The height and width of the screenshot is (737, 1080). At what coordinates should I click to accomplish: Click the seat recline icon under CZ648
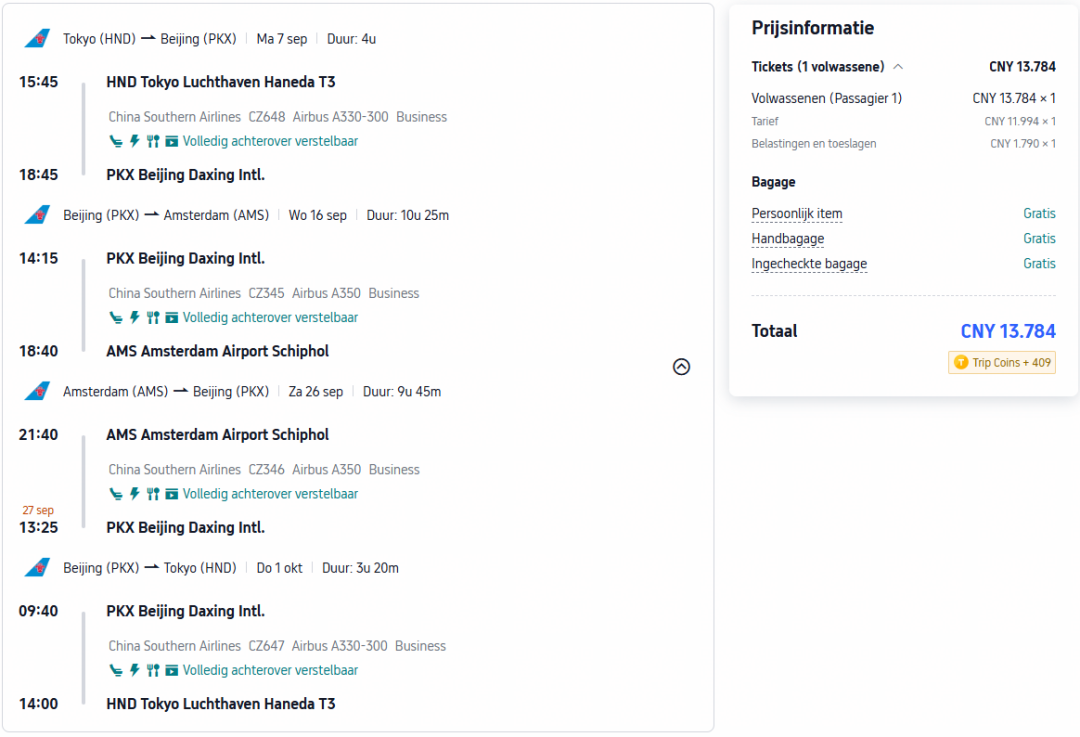pyautogui.click(x=116, y=141)
